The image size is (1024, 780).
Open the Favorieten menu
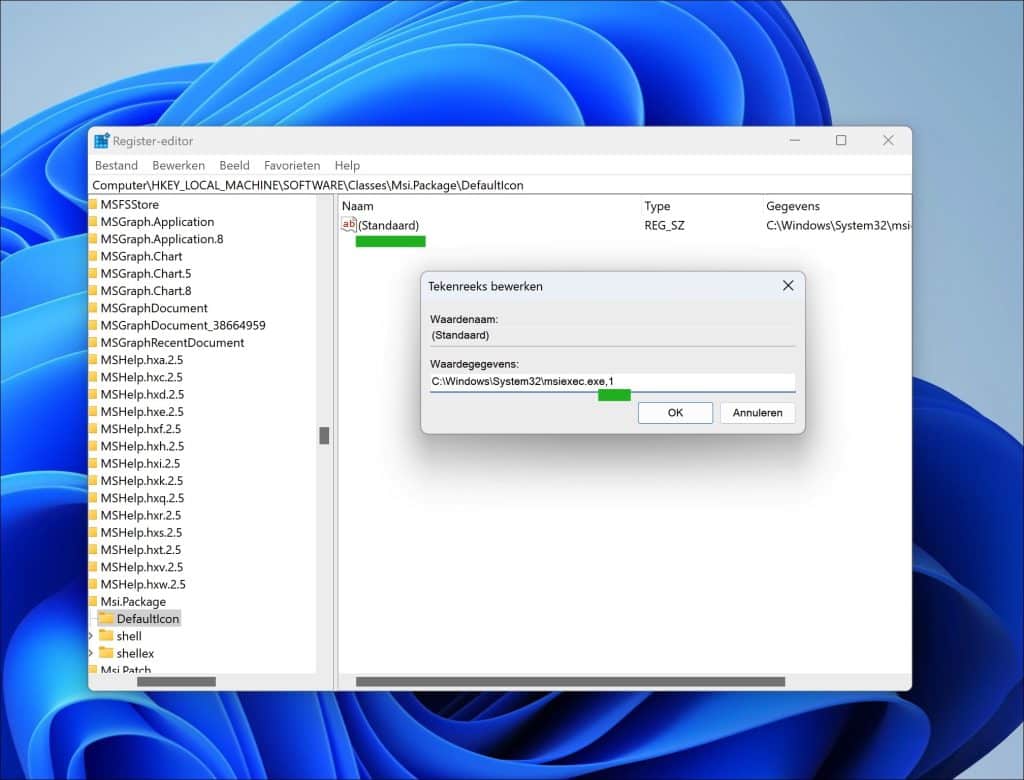tap(292, 165)
